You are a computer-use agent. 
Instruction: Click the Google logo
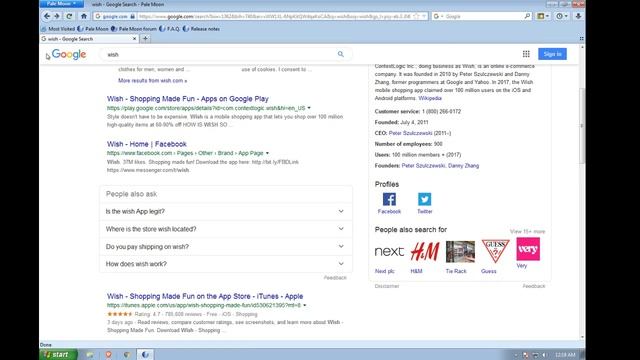(69, 54)
